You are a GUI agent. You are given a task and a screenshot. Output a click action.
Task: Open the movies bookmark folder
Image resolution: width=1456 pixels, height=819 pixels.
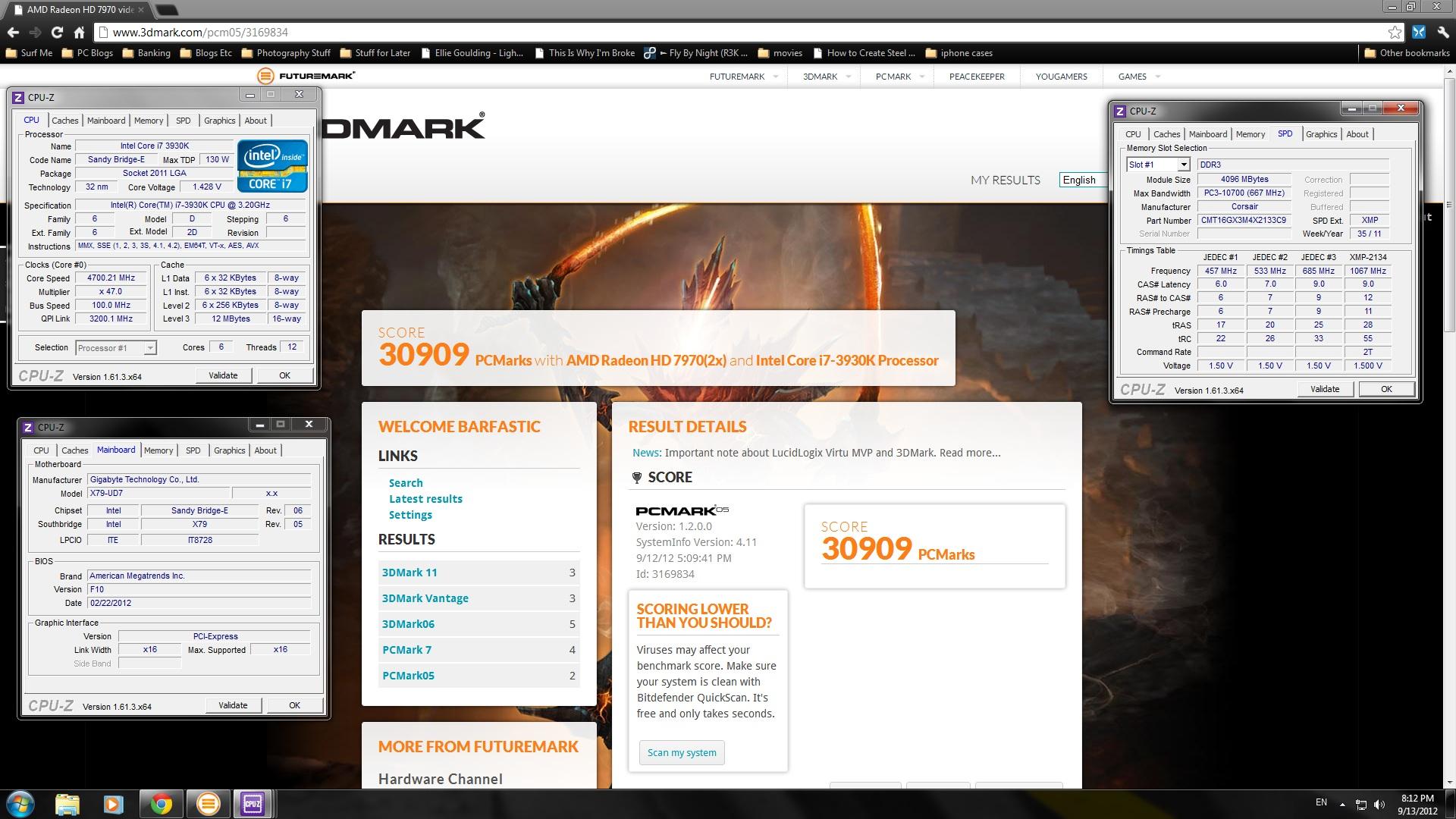click(779, 53)
